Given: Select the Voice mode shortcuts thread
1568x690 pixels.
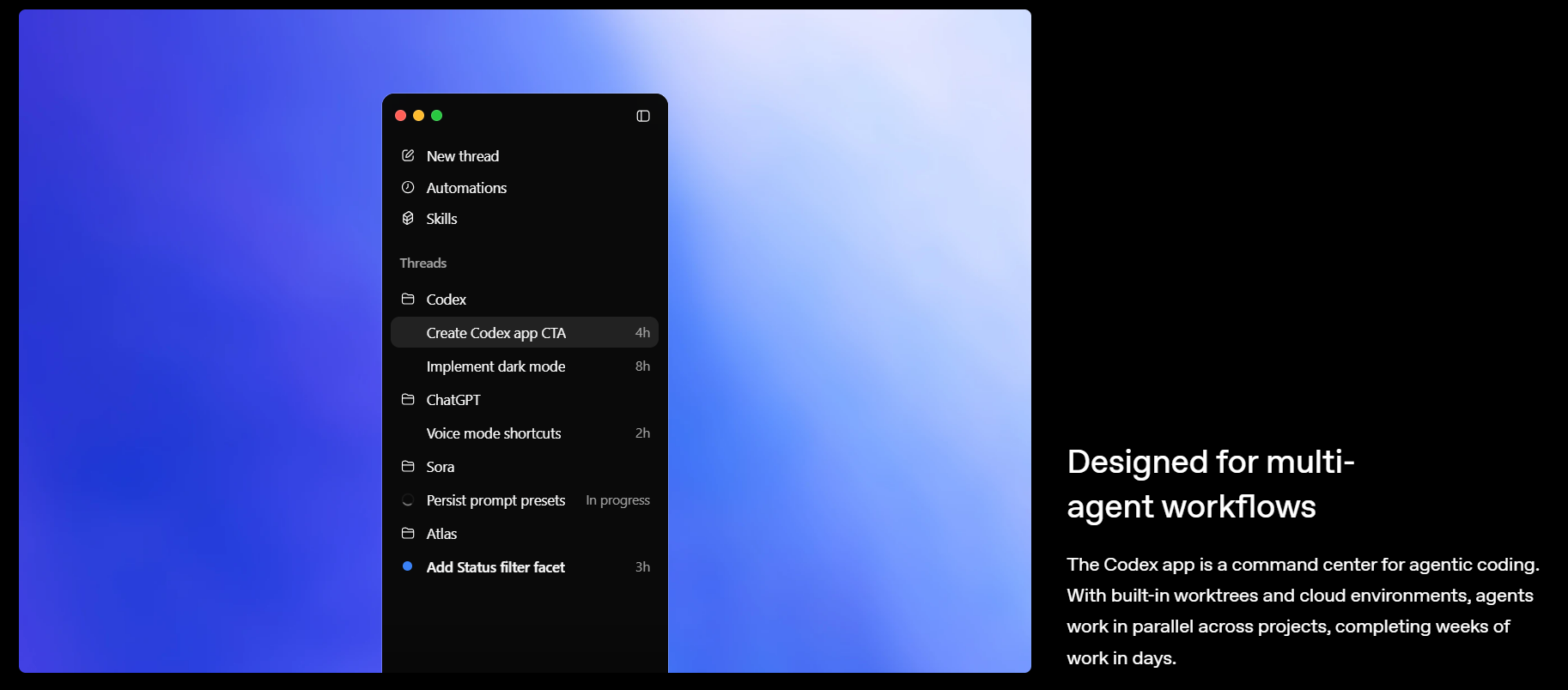Looking at the screenshot, I should pyautogui.click(x=494, y=433).
